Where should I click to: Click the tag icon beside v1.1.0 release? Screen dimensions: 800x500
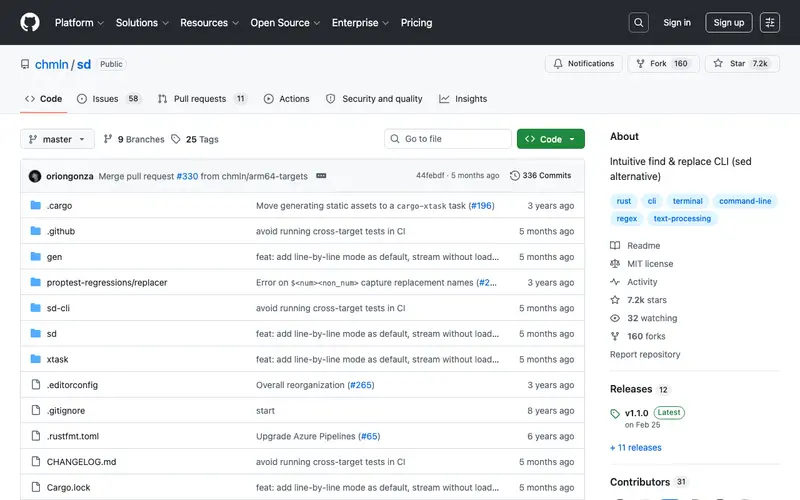tap(615, 413)
